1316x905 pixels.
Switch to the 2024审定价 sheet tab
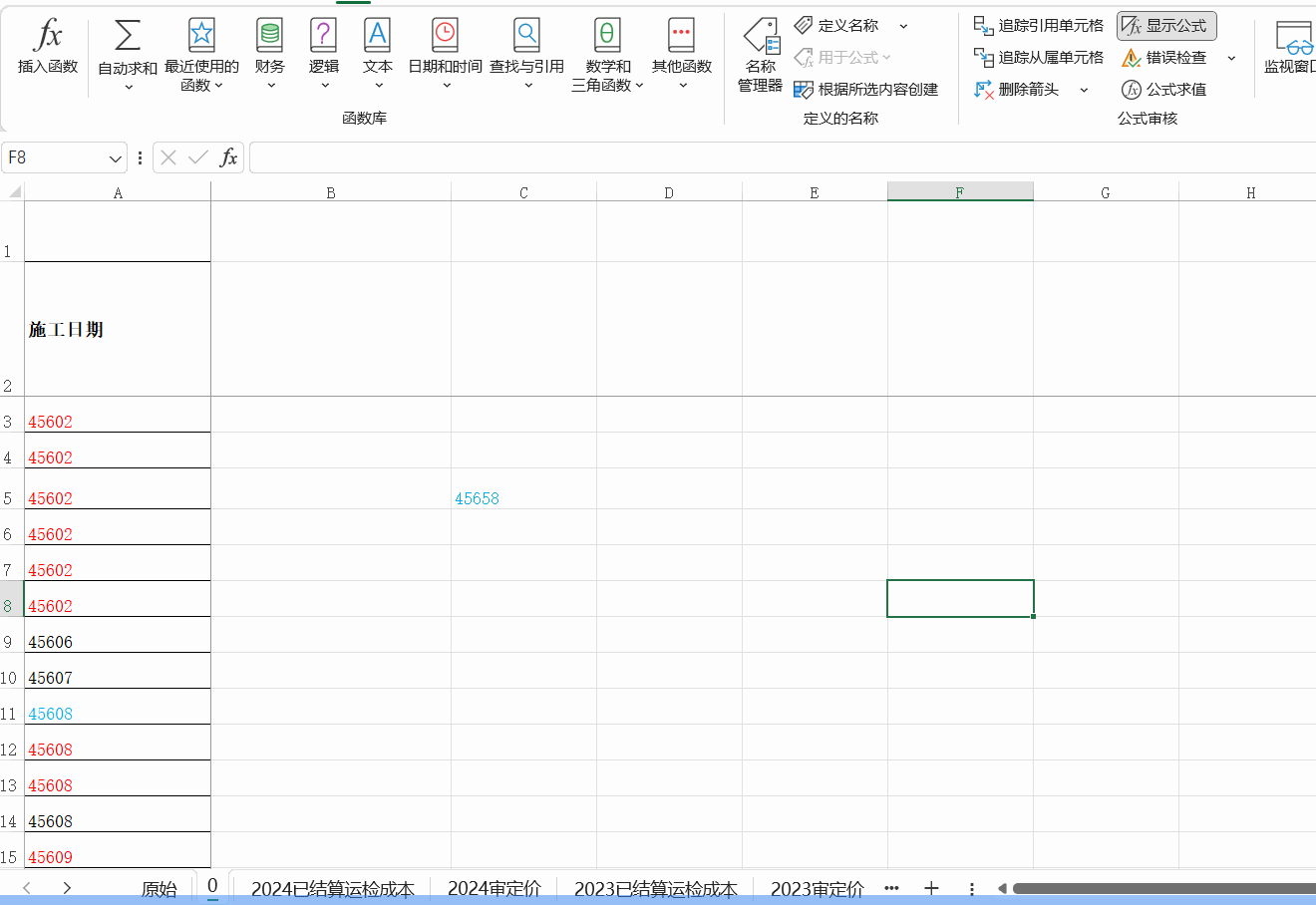493,888
